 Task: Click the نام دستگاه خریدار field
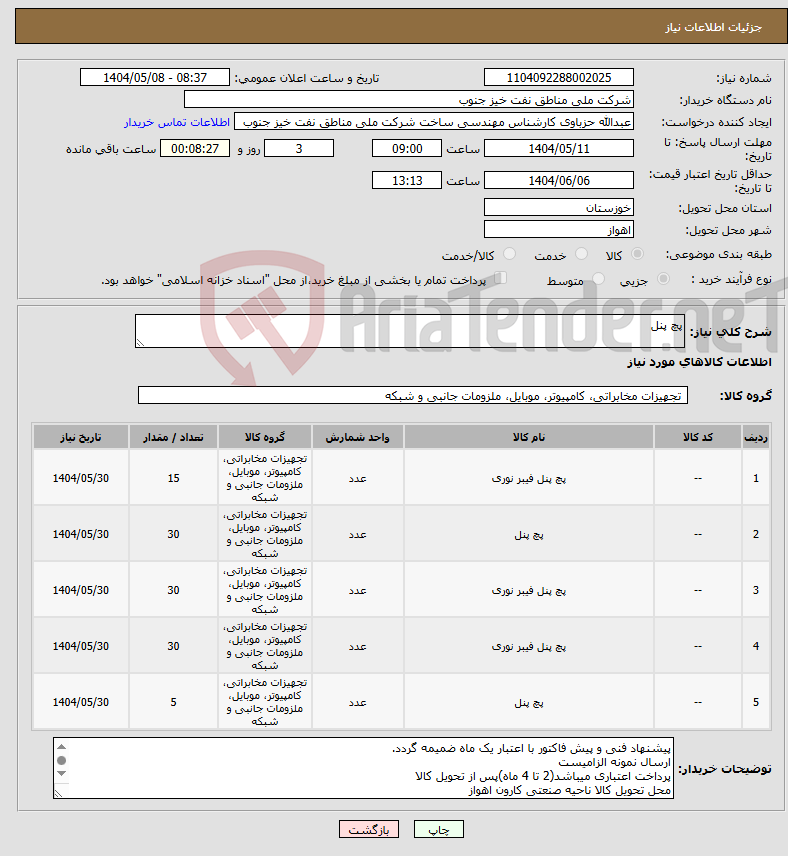[408, 100]
